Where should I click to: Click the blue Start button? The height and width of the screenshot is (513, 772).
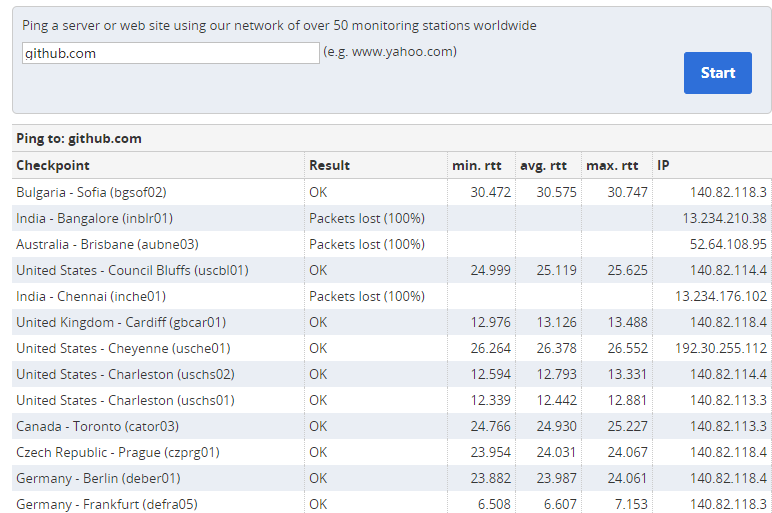click(x=717, y=73)
